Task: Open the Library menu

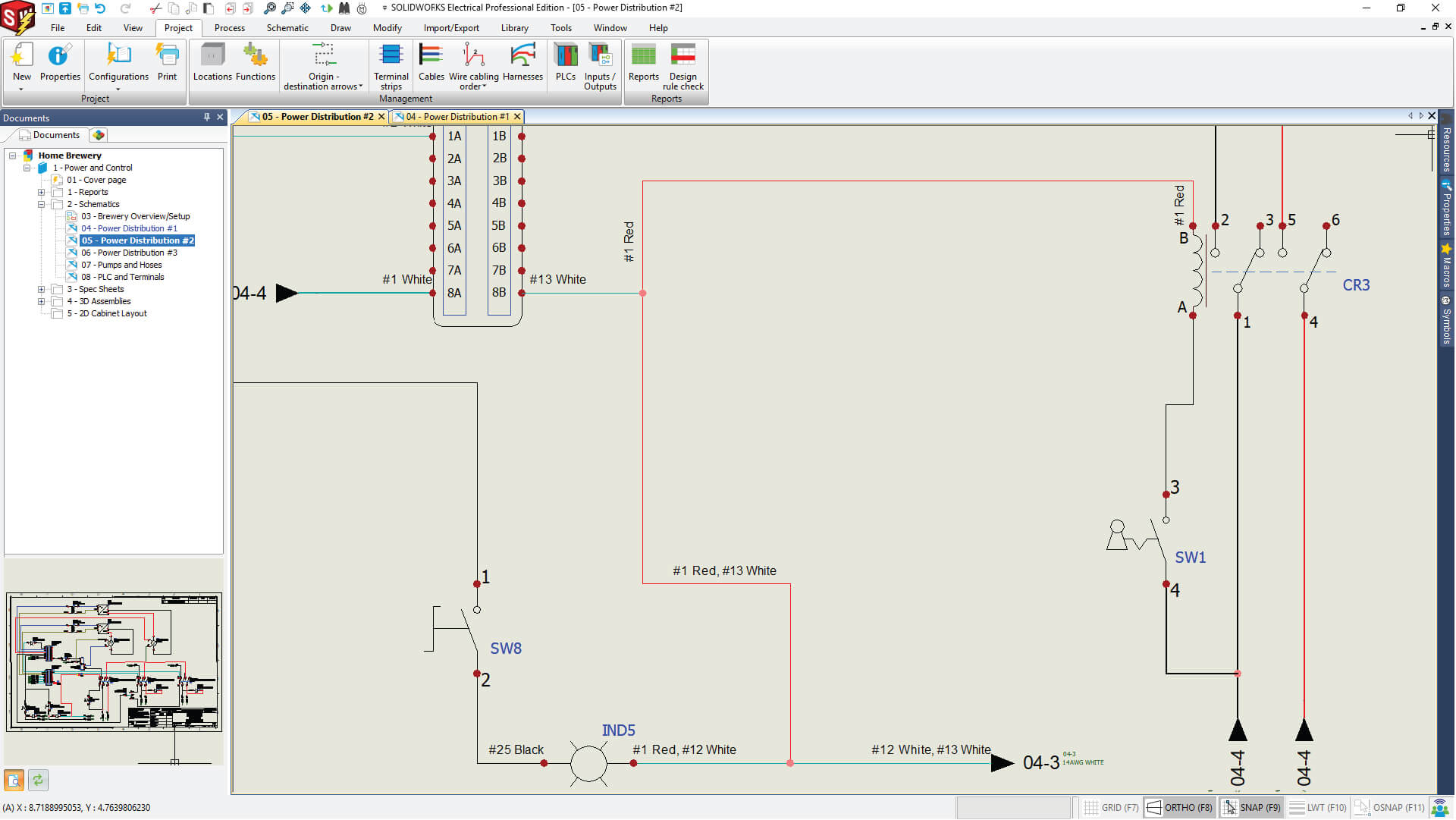Action: tap(515, 28)
